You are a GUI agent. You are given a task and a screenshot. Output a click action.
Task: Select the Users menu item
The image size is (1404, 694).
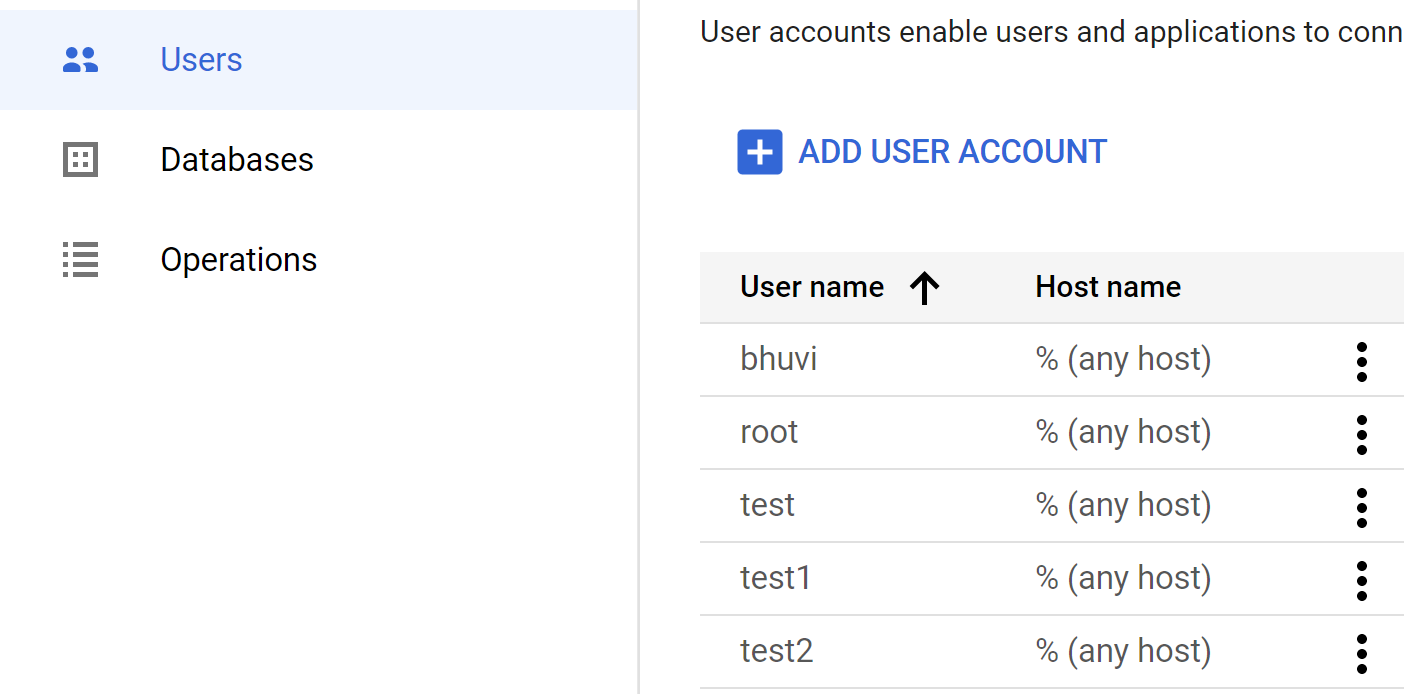coord(319,60)
